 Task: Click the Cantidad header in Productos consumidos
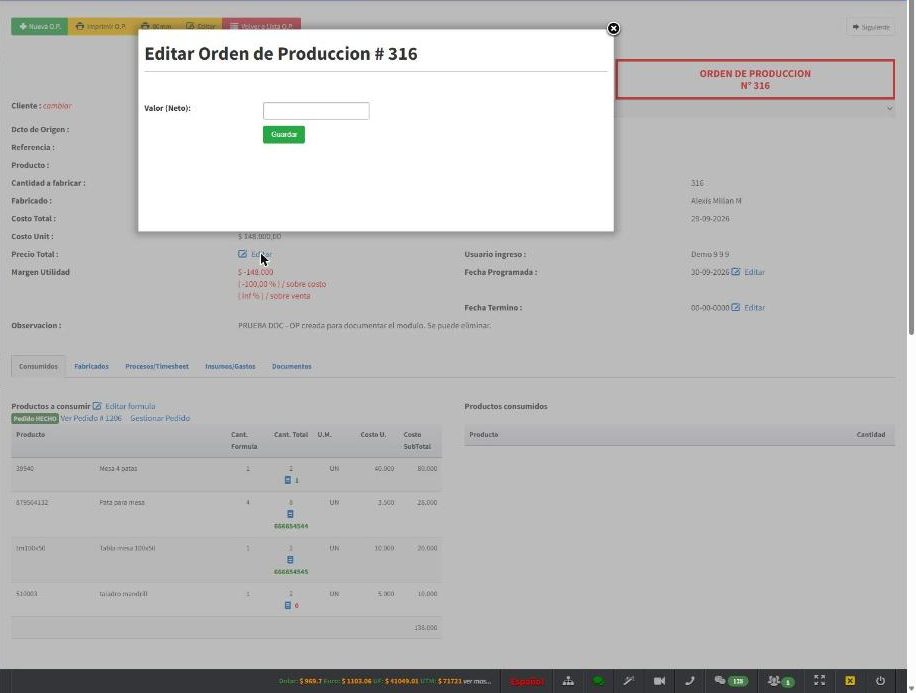[870, 435]
